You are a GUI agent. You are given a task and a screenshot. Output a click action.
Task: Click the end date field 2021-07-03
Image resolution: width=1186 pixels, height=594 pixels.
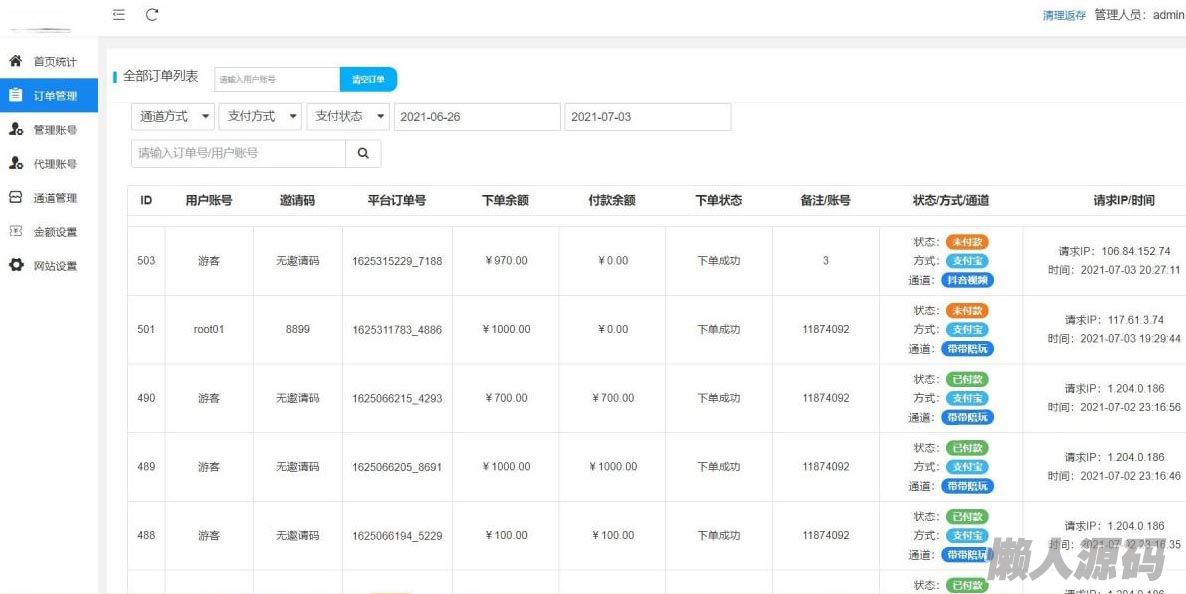pyautogui.click(x=647, y=117)
